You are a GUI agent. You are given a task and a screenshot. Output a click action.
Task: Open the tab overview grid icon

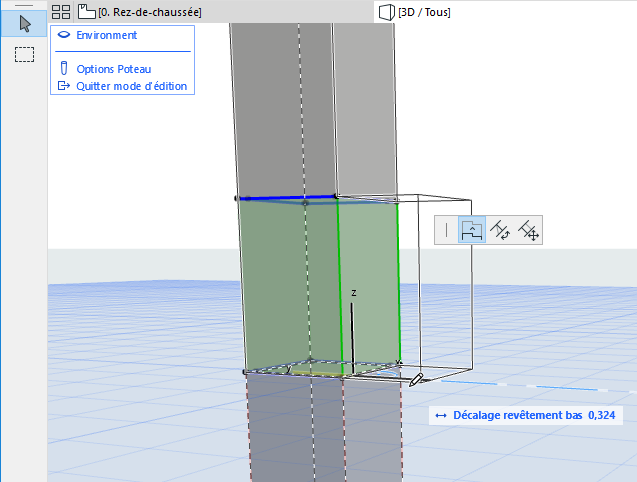point(61,12)
